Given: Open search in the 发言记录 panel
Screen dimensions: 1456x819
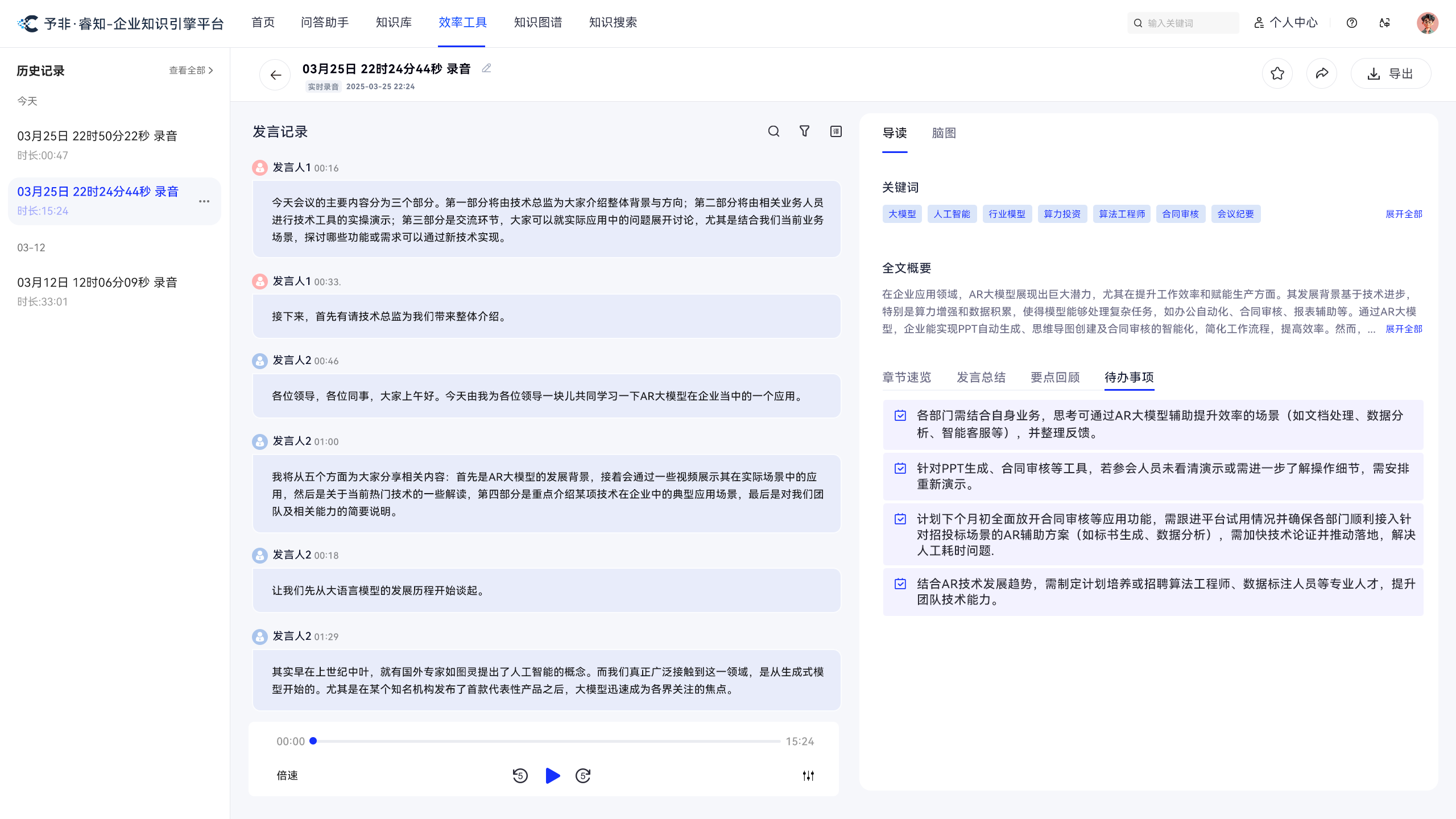Looking at the screenshot, I should (773, 131).
